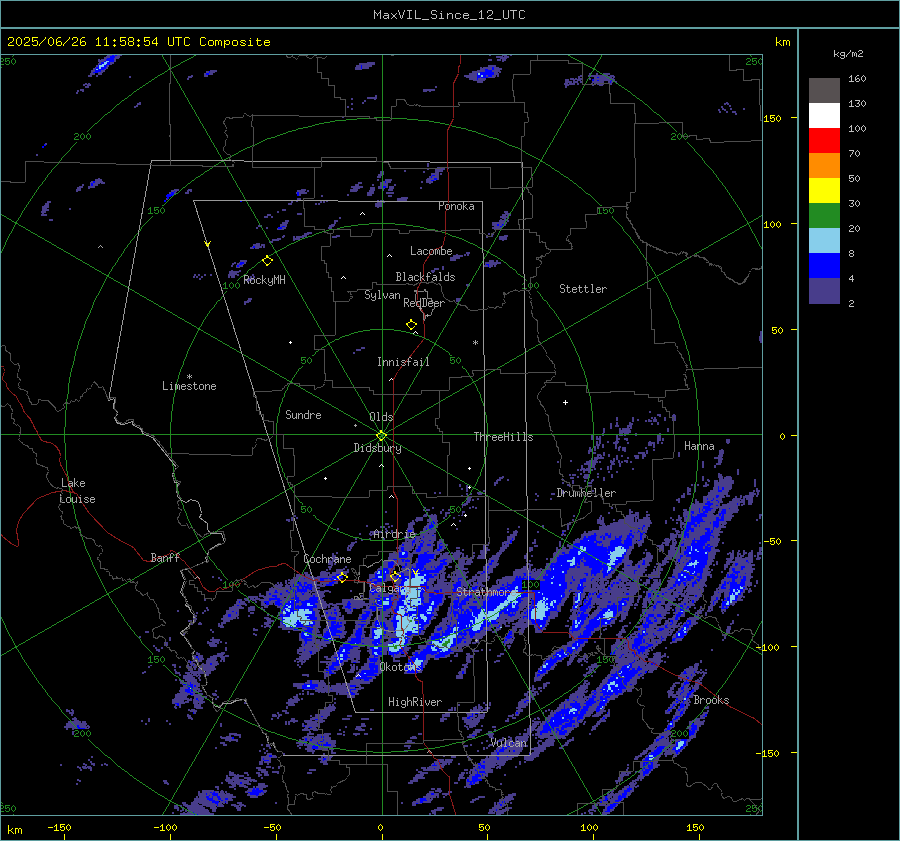This screenshot has width=900, height=841.
Task: Click the Cochrane city label
Action: 327,559
